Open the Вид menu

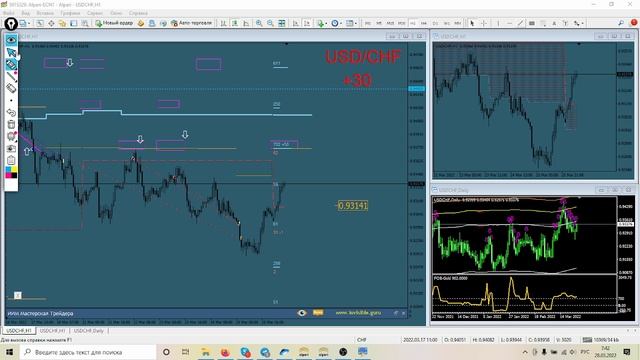[x=25, y=13]
